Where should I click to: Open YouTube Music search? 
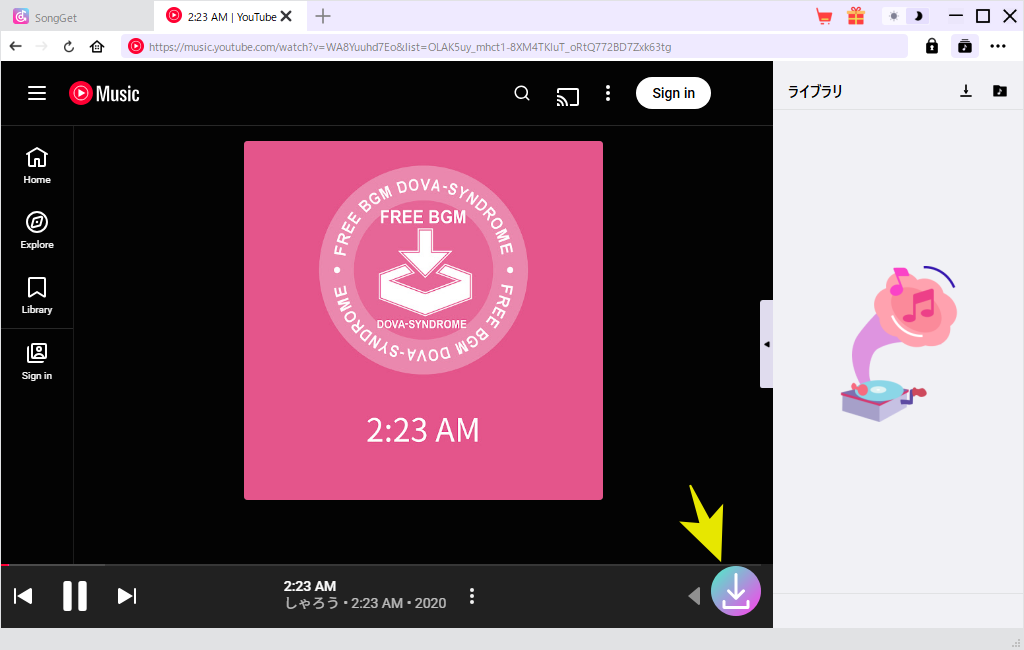pos(522,94)
